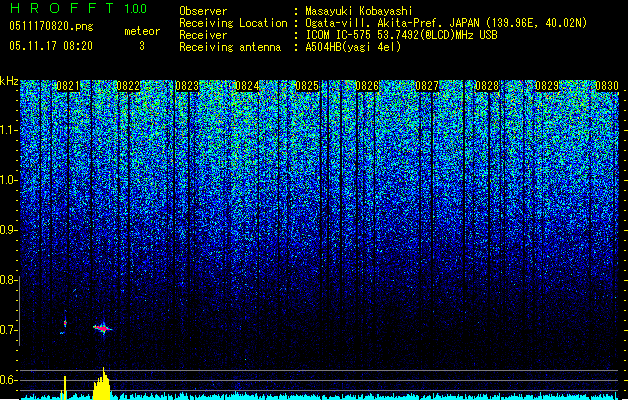This screenshot has height=400, width=629.
Task: Click the 'Receiving antenna' field label
Action: point(230,47)
